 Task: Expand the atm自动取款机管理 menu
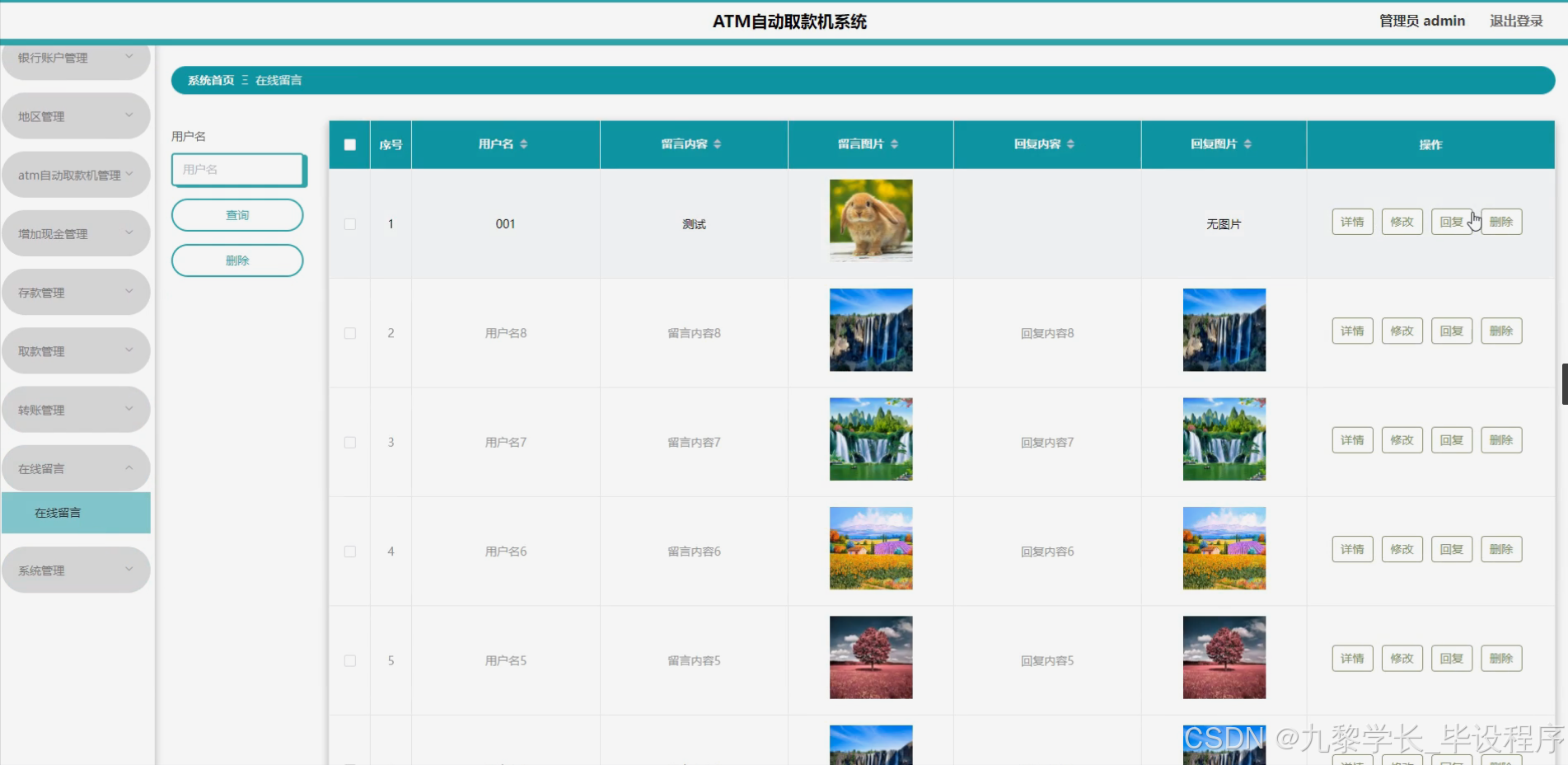[x=76, y=175]
